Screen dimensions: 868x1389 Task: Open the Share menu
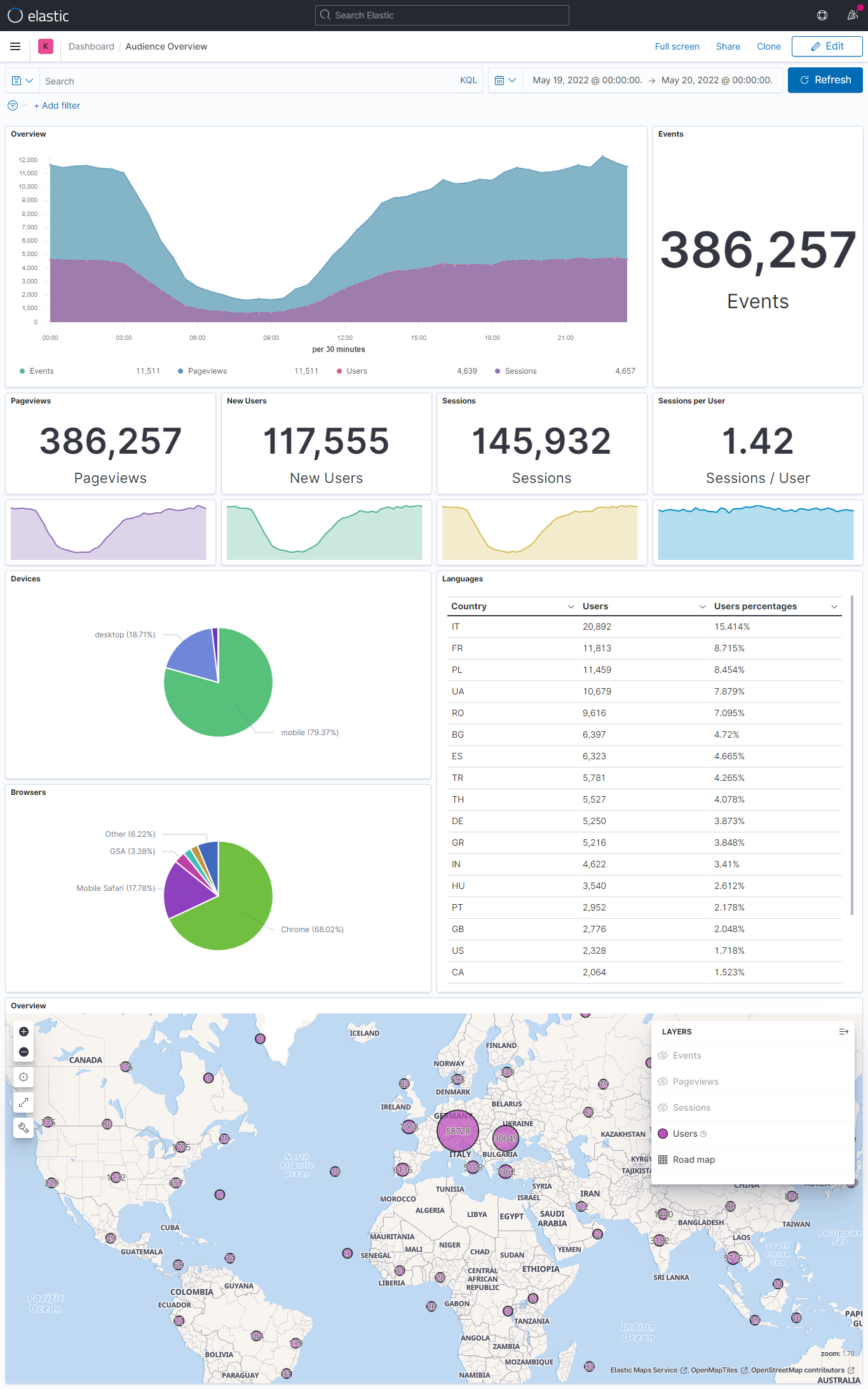728,46
